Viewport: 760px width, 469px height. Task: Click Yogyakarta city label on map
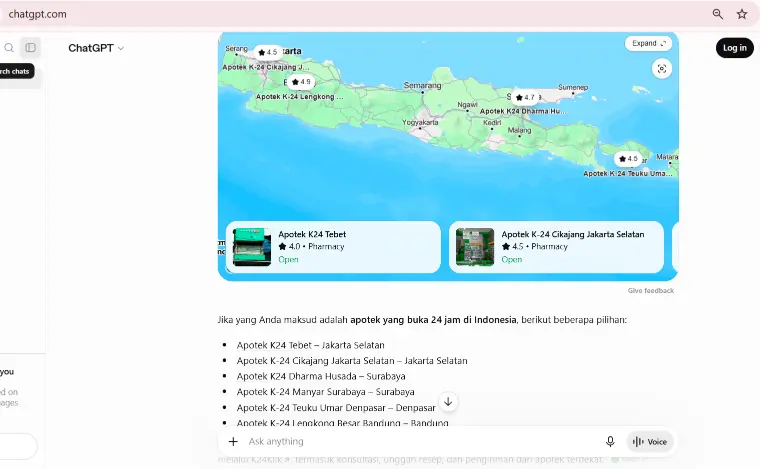coord(420,122)
